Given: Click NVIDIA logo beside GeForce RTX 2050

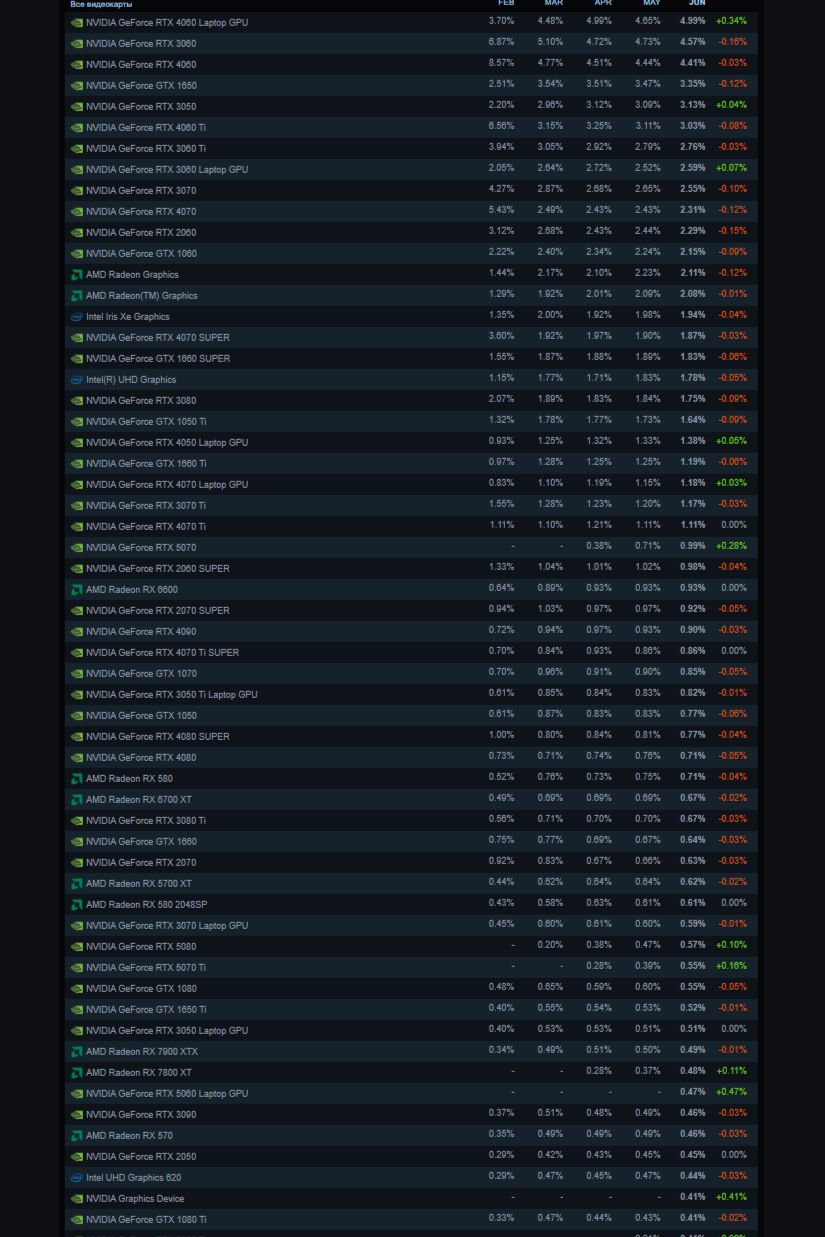Looking at the screenshot, I should point(77,1156).
